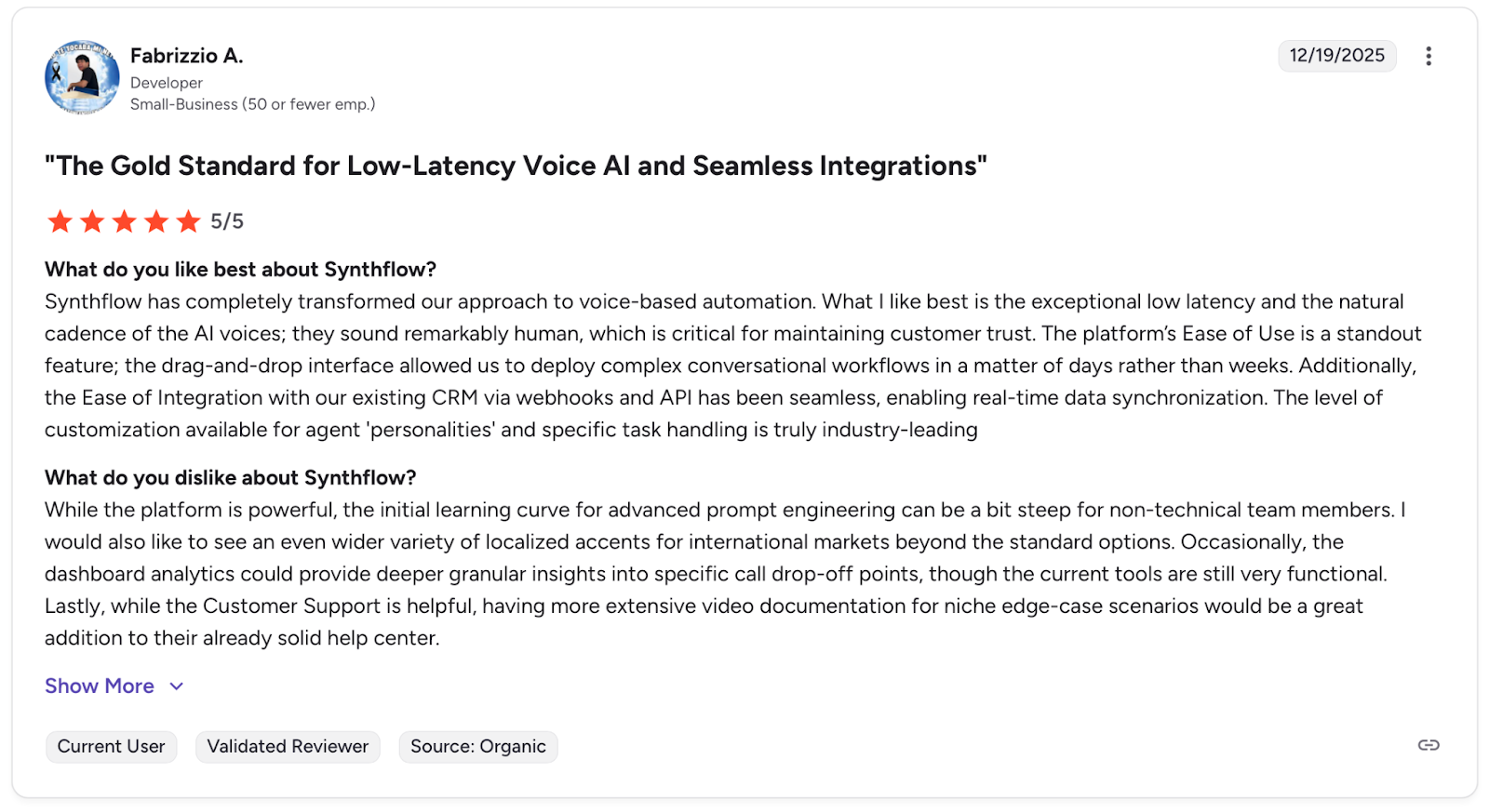Screen dimensions: 1489x812
Task: Click the "dislike about Synthflow" heading
Action: coord(230,478)
